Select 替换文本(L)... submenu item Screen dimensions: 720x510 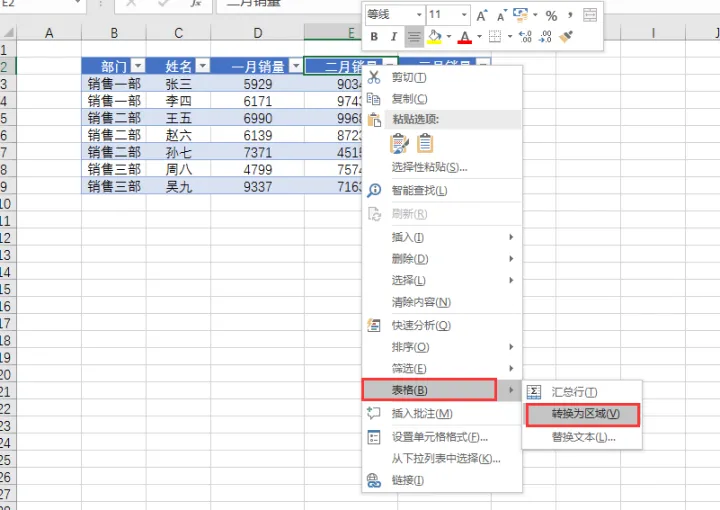[582, 437]
